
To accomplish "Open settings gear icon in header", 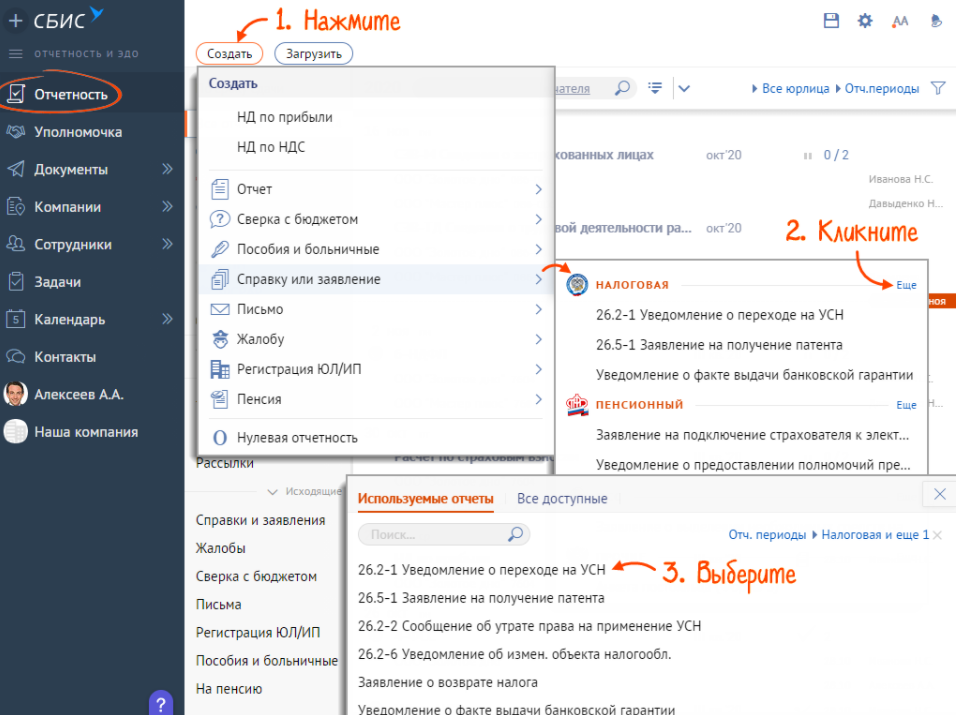I will [x=865, y=21].
